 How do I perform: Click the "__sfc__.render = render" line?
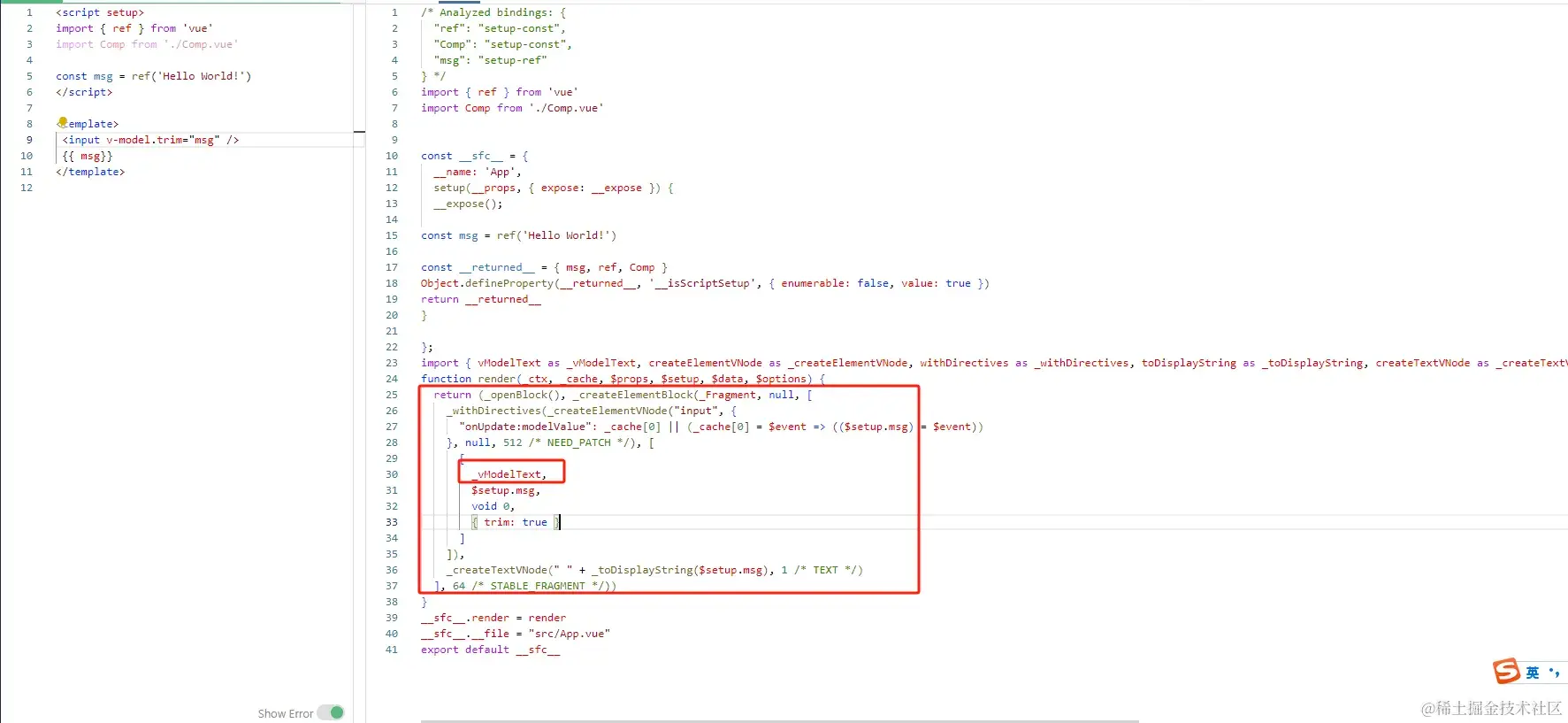click(x=493, y=618)
